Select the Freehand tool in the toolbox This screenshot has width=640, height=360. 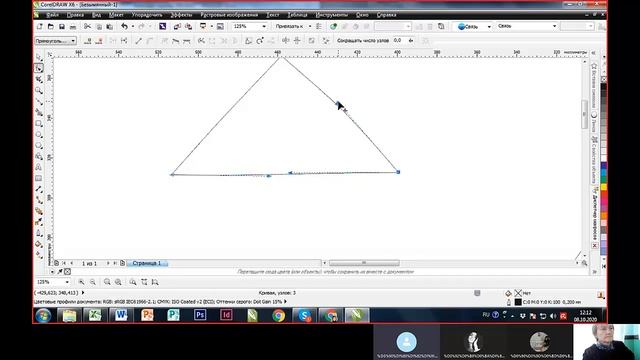[39, 101]
